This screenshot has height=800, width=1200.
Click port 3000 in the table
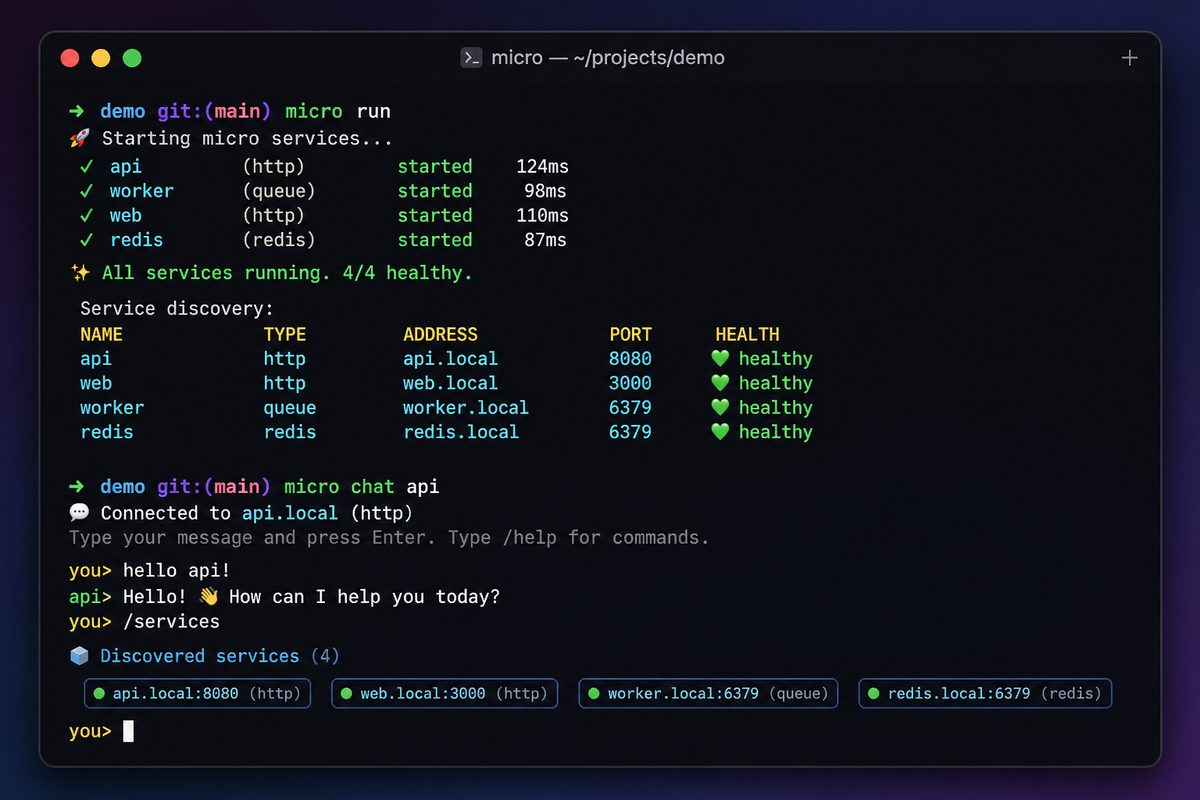coord(631,383)
